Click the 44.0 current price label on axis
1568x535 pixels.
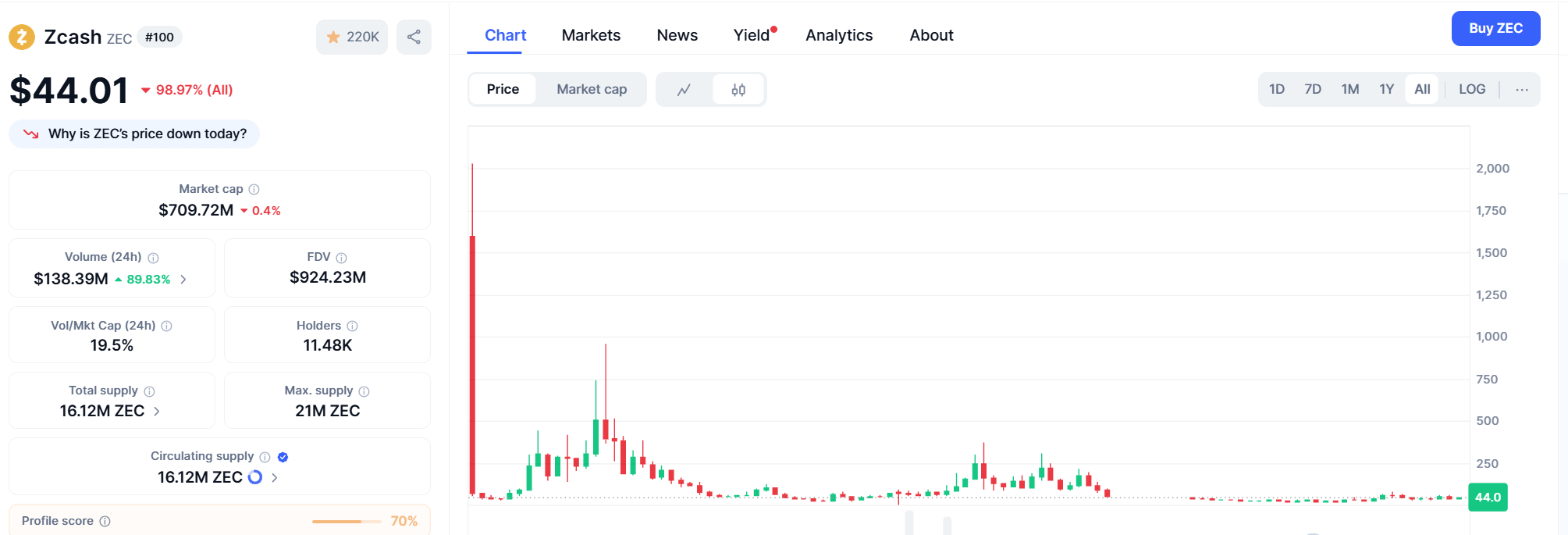pos(1488,498)
